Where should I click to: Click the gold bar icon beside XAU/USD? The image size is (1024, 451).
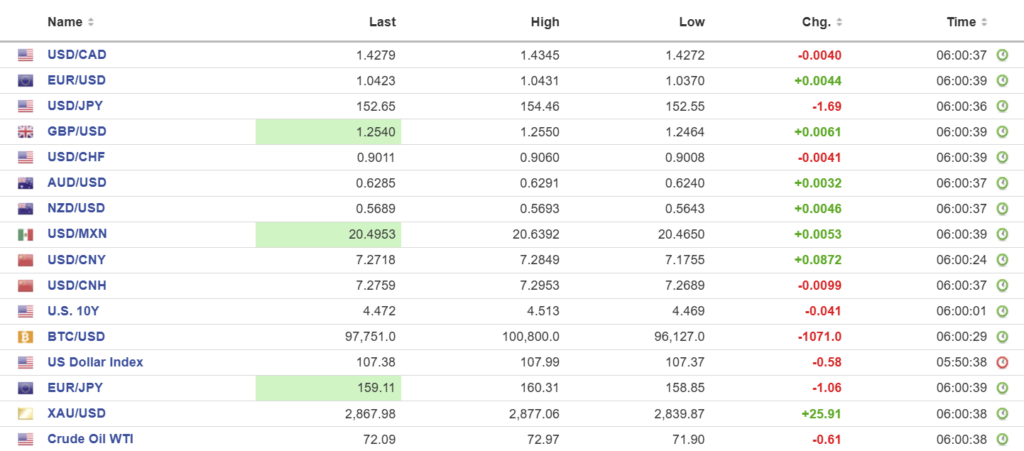click(x=26, y=414)
